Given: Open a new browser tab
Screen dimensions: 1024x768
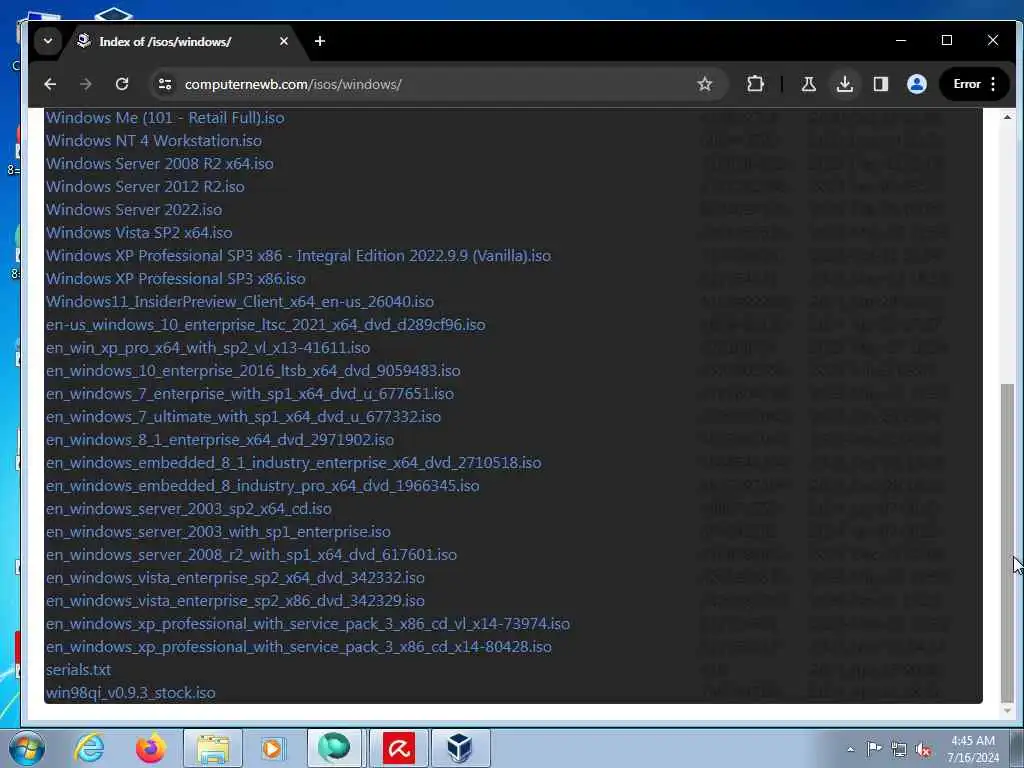Looking at the screenshot, I should point(319,41).
